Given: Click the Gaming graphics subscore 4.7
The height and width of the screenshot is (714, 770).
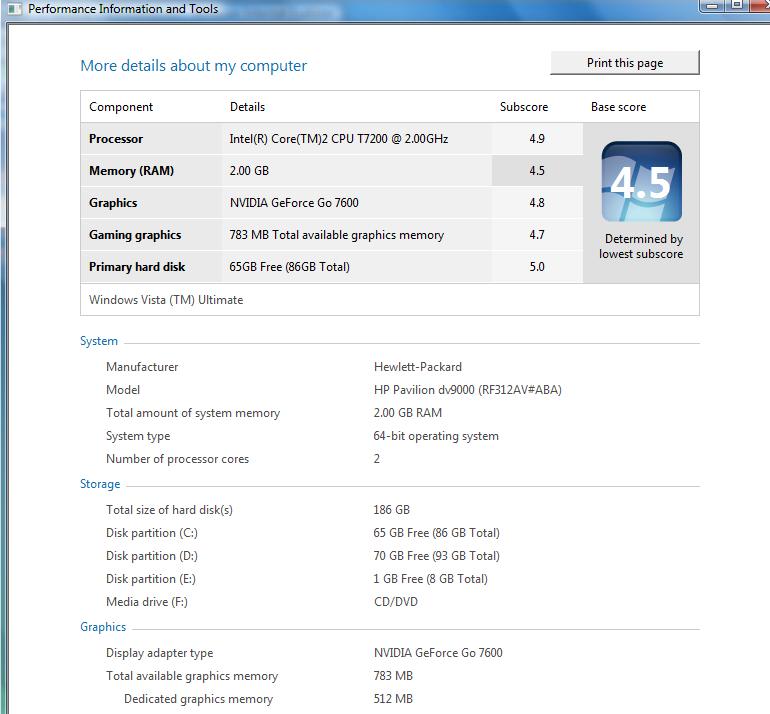Looking at the screenshot, I should point(537,235).
